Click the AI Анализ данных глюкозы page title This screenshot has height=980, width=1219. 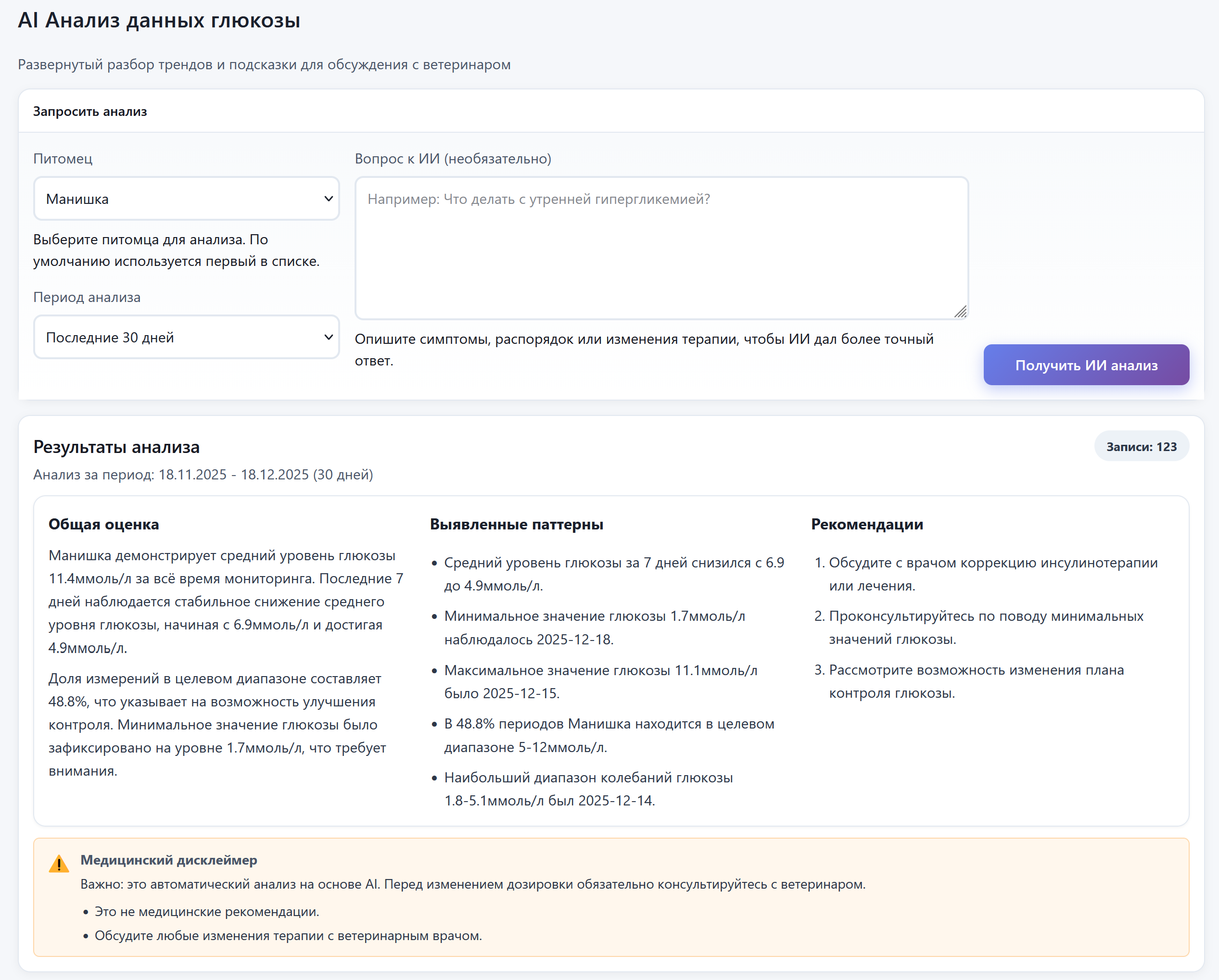(x=159, y=20)
